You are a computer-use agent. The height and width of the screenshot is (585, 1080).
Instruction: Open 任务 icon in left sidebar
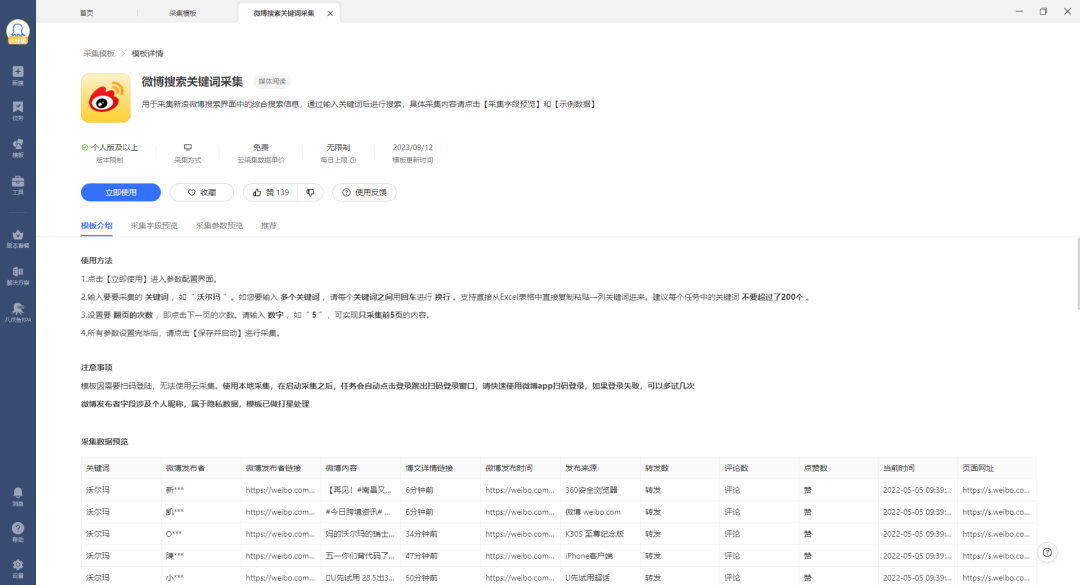[17, 110]
